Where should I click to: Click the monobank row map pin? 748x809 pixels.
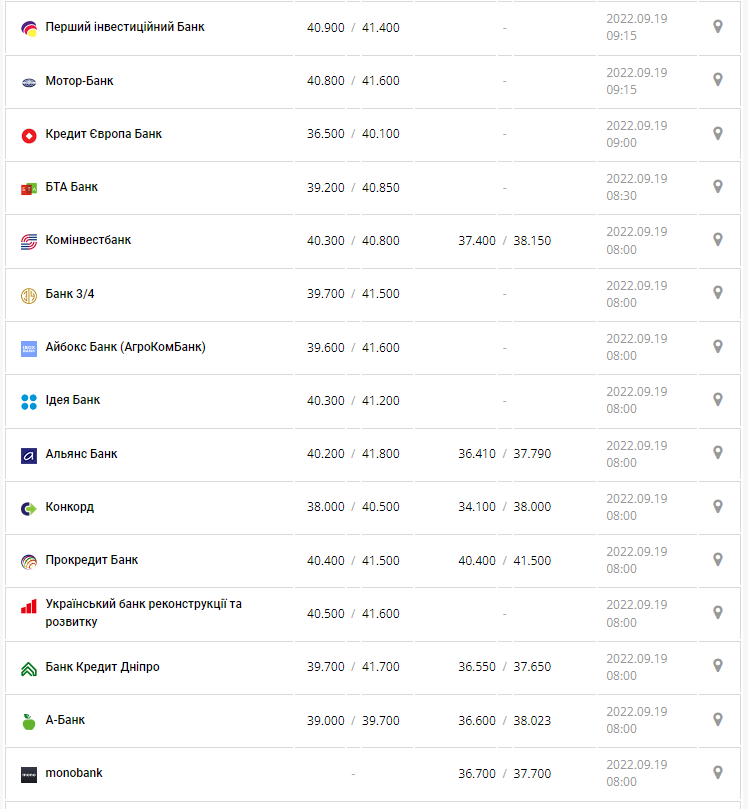pyautogui.click(x=717, y=772)
